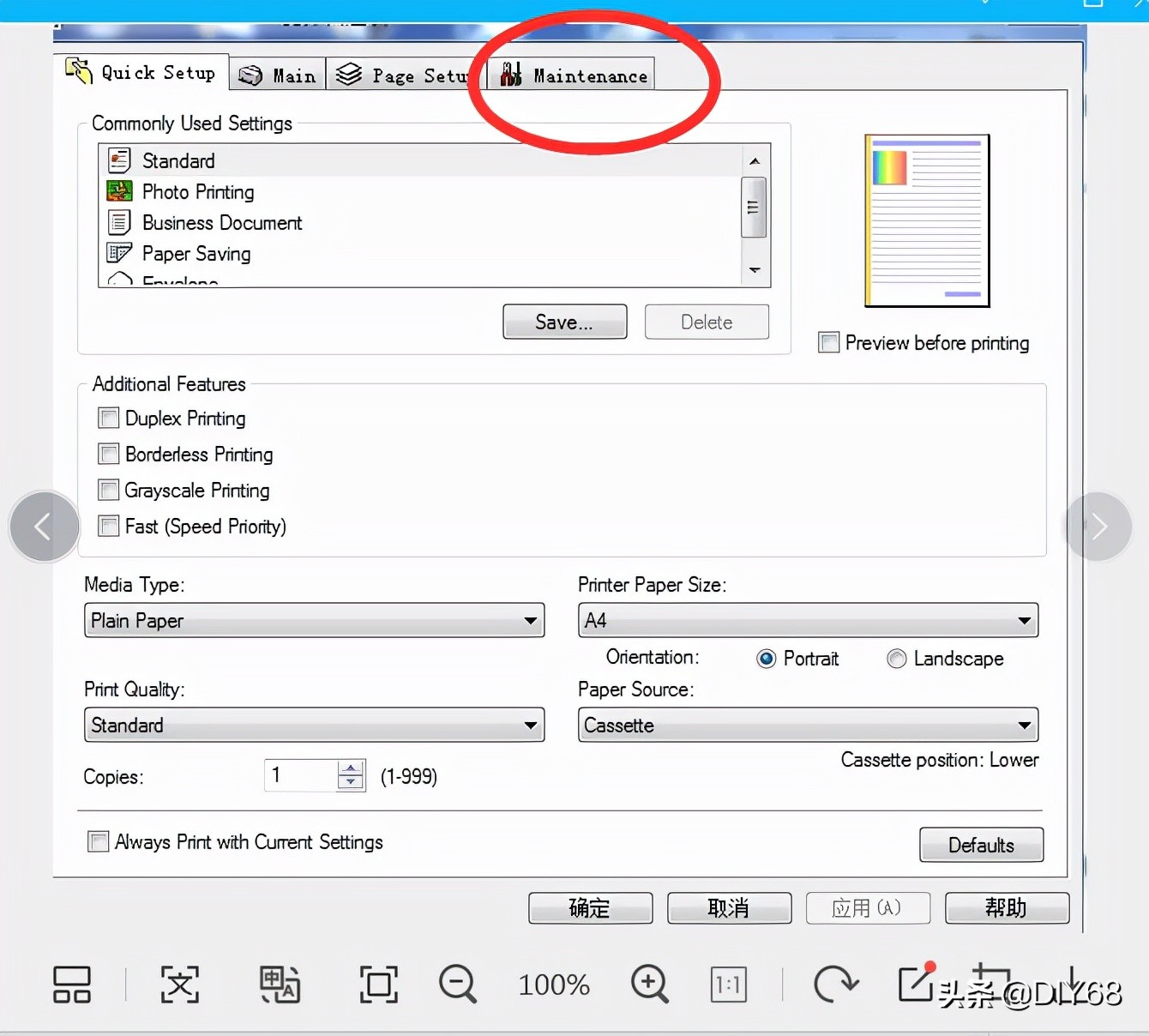Confirm with the 确定 button
The height and width of the screenshot is (1036, 1149).
pyautogui.click(x=591, y=908)
